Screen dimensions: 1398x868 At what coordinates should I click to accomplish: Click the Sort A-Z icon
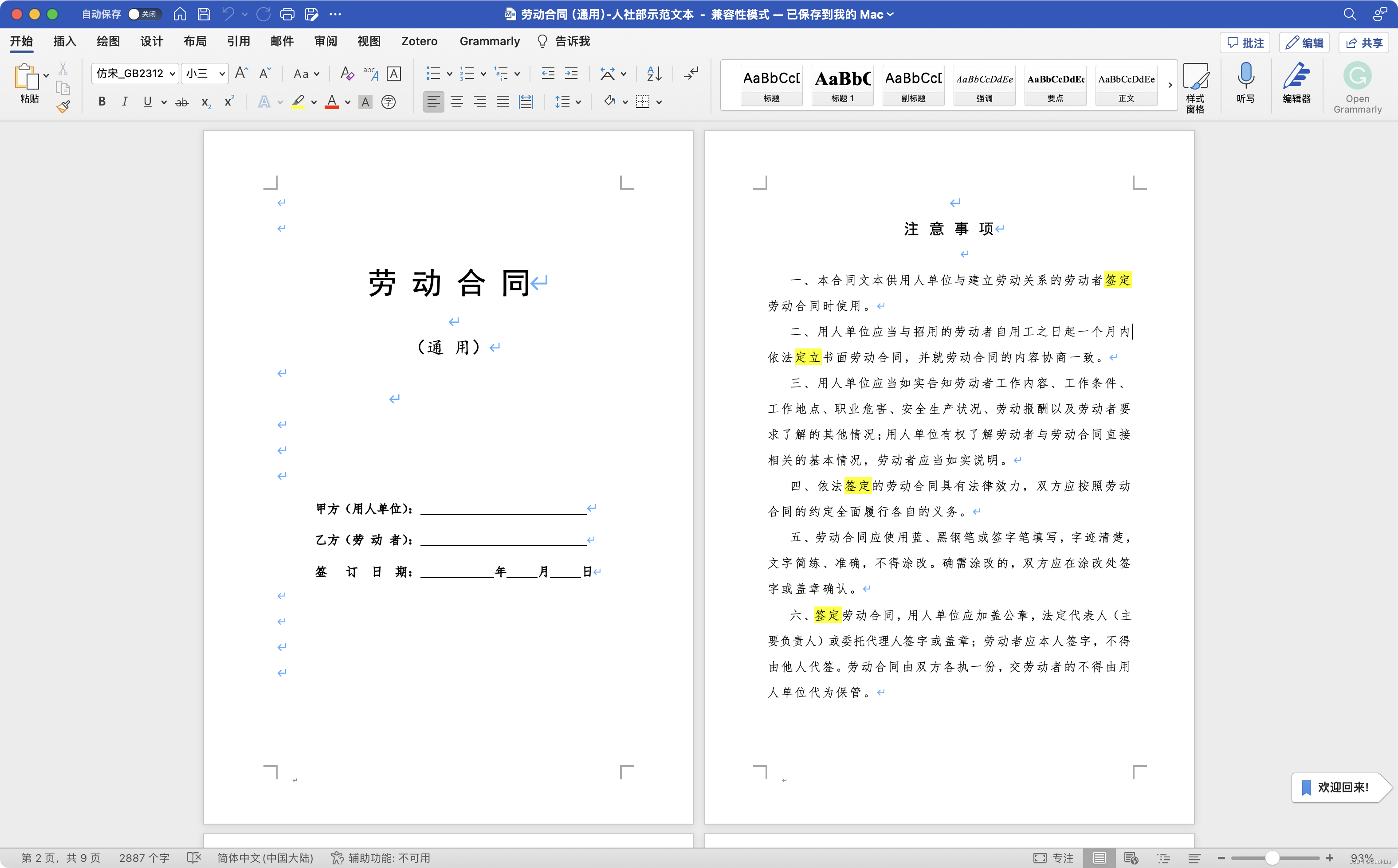tap(654, 73)
